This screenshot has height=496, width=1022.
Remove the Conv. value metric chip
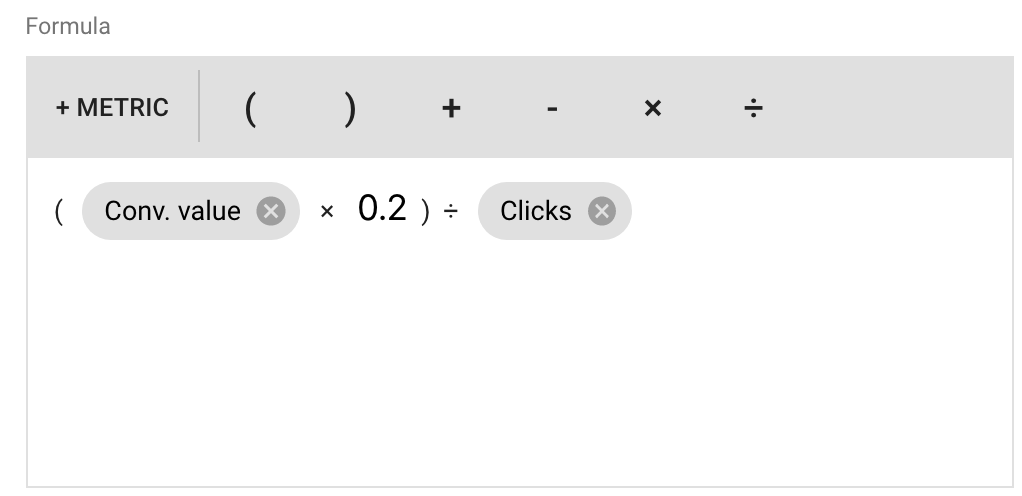270,211
